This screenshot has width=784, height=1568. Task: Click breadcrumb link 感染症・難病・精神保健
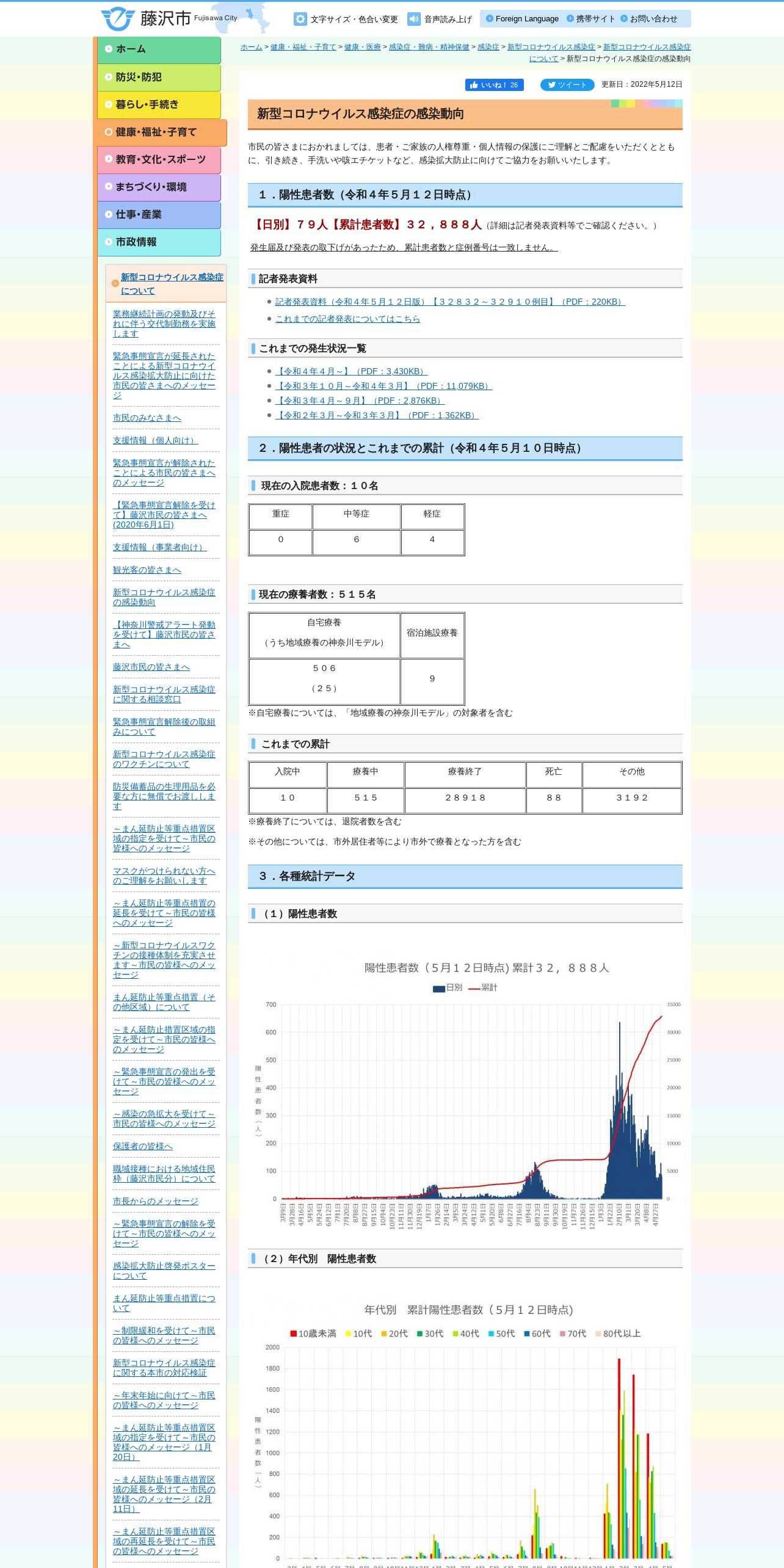(429, 47)
